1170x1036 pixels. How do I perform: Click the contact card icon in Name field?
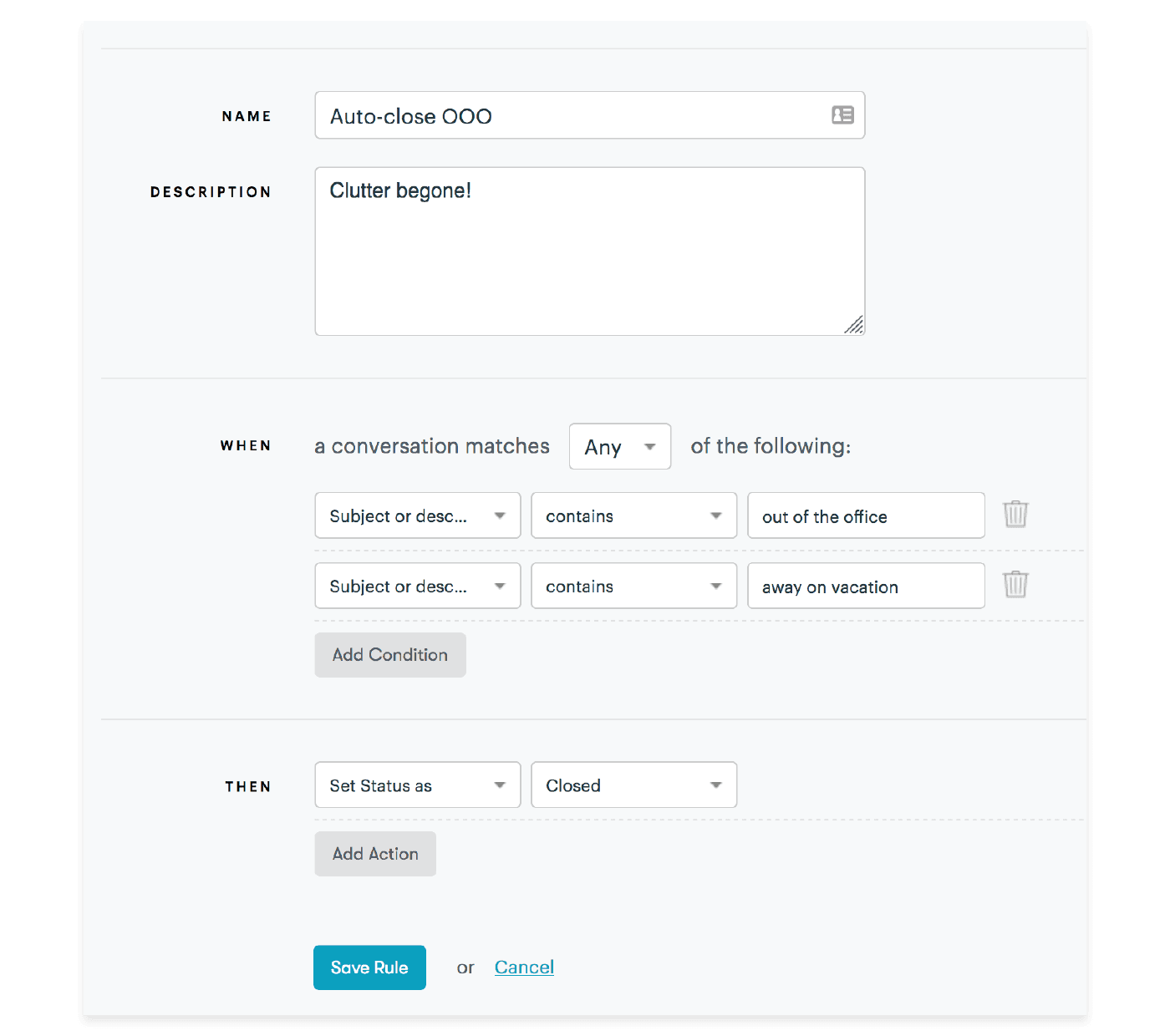click(842, 114)
